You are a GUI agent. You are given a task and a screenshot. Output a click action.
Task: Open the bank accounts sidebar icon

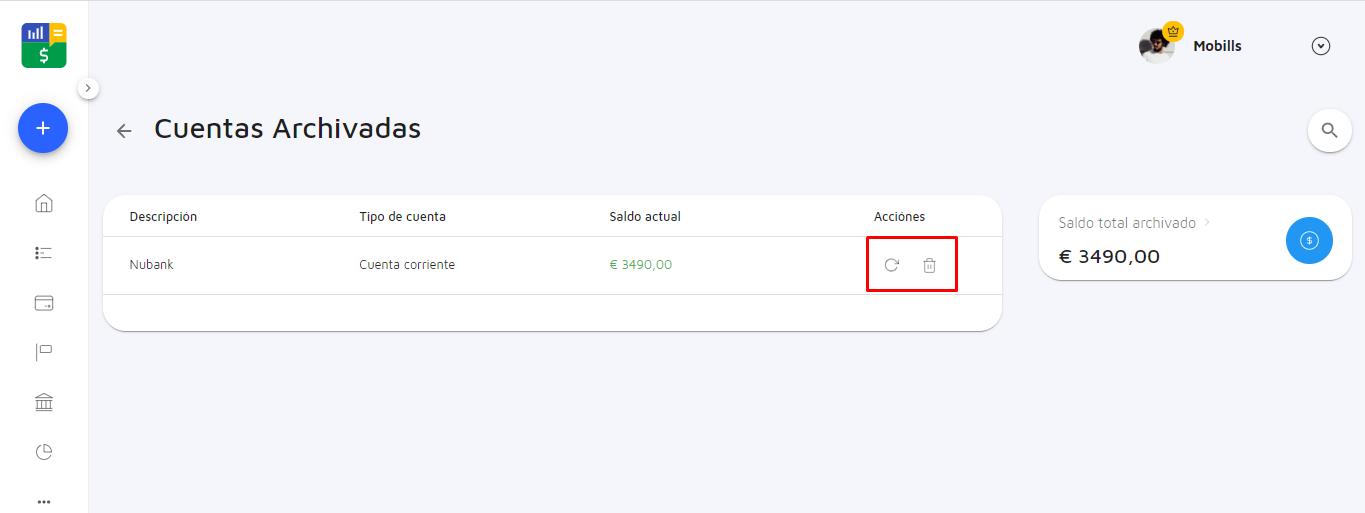tap(44, 402)
